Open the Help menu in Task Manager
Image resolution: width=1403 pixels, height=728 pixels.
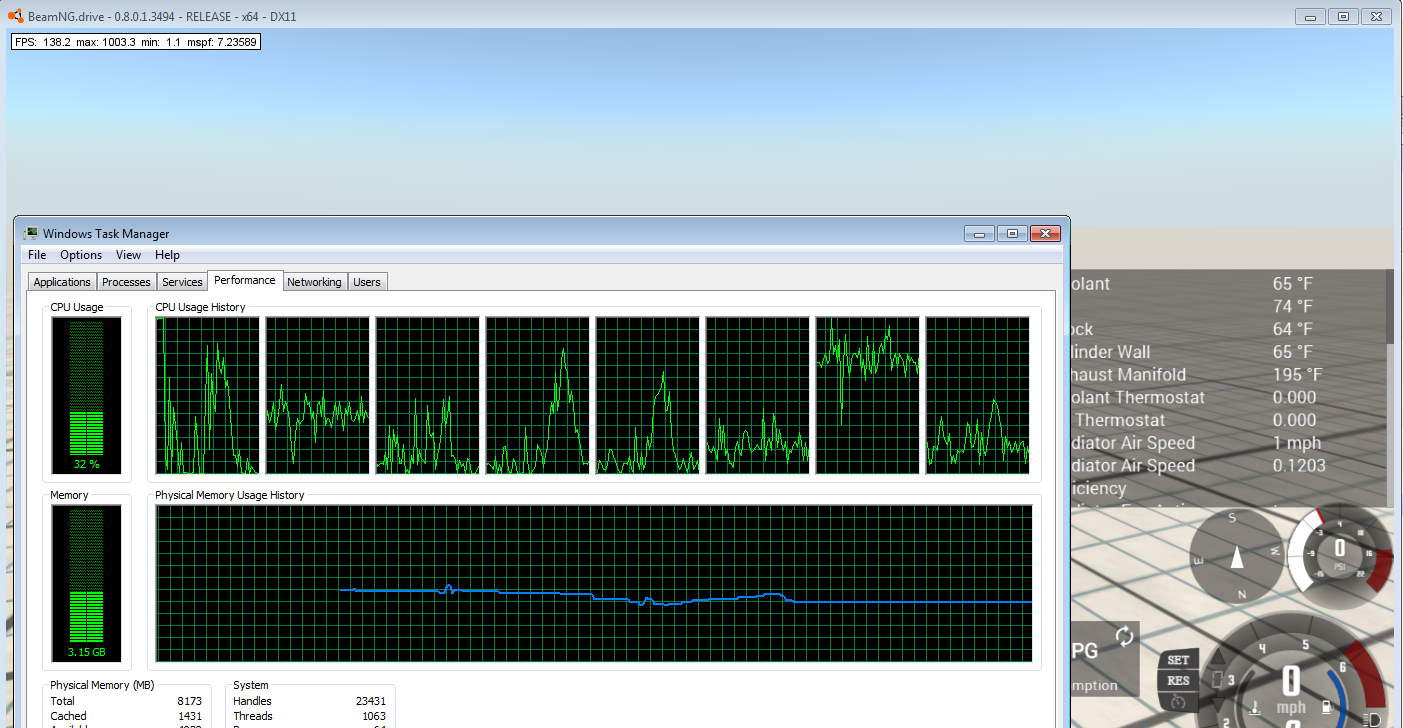click(x=167, y=255)
